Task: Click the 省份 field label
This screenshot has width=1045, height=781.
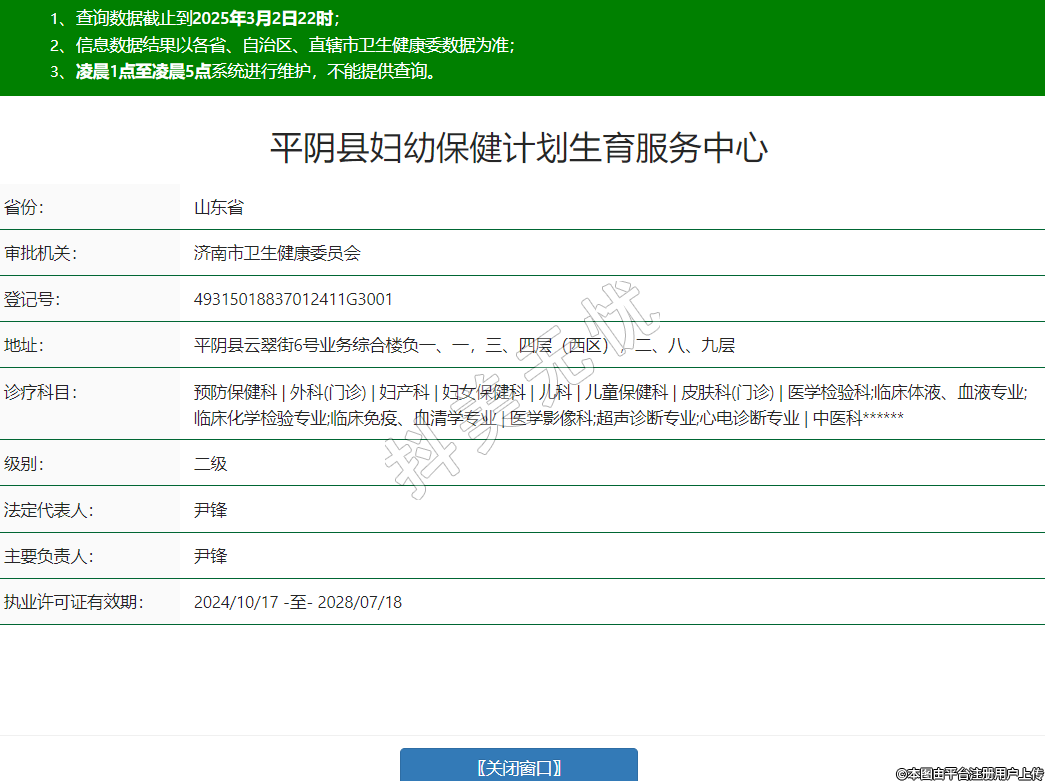Action: tap(25, 208)
